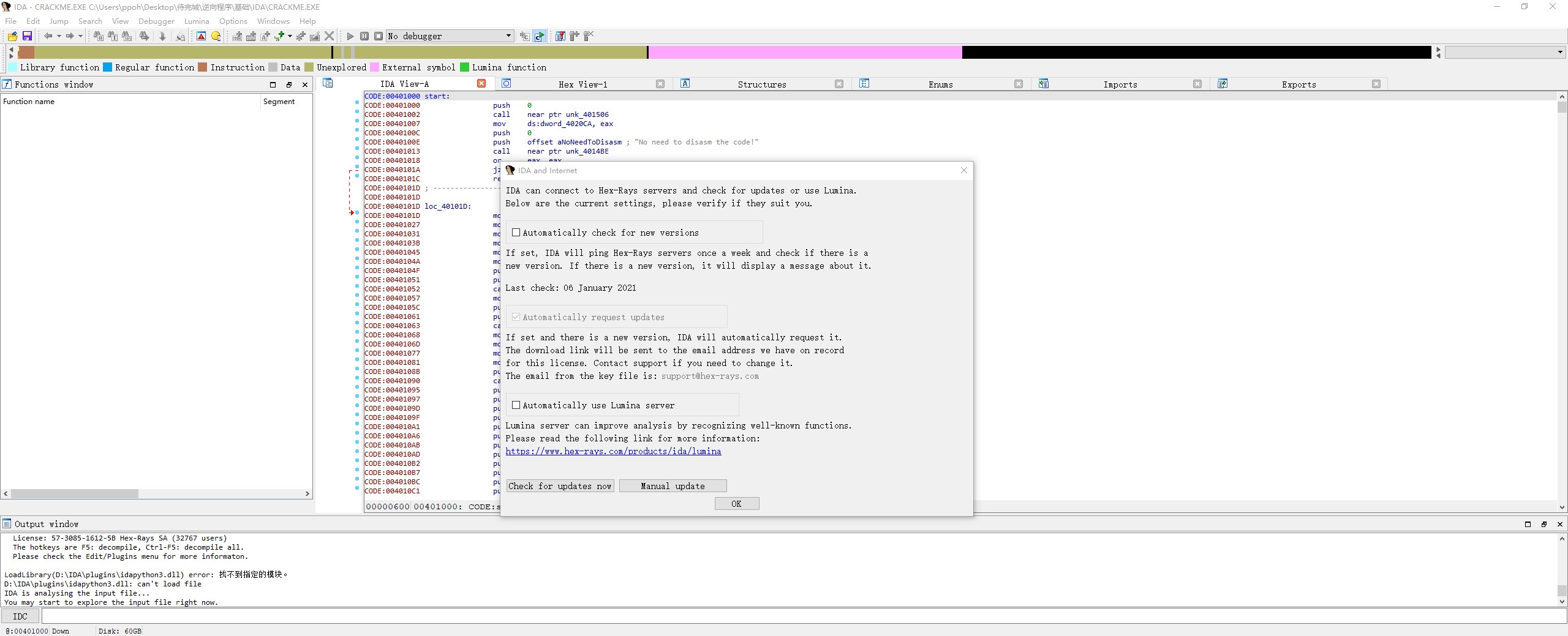Start the process with the play icon
This screenshot has height=636, width=1568.
(x=350, y=36)
